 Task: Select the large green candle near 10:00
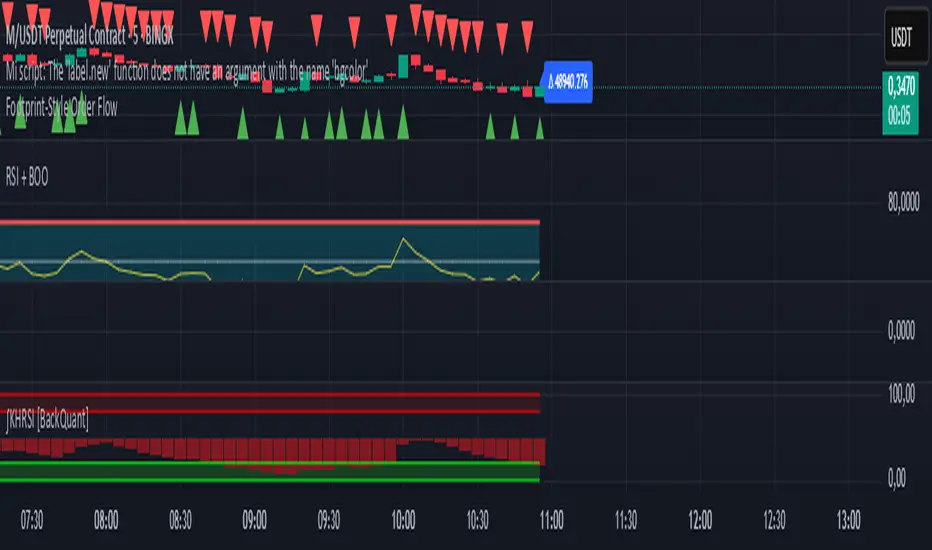(403, 66)
